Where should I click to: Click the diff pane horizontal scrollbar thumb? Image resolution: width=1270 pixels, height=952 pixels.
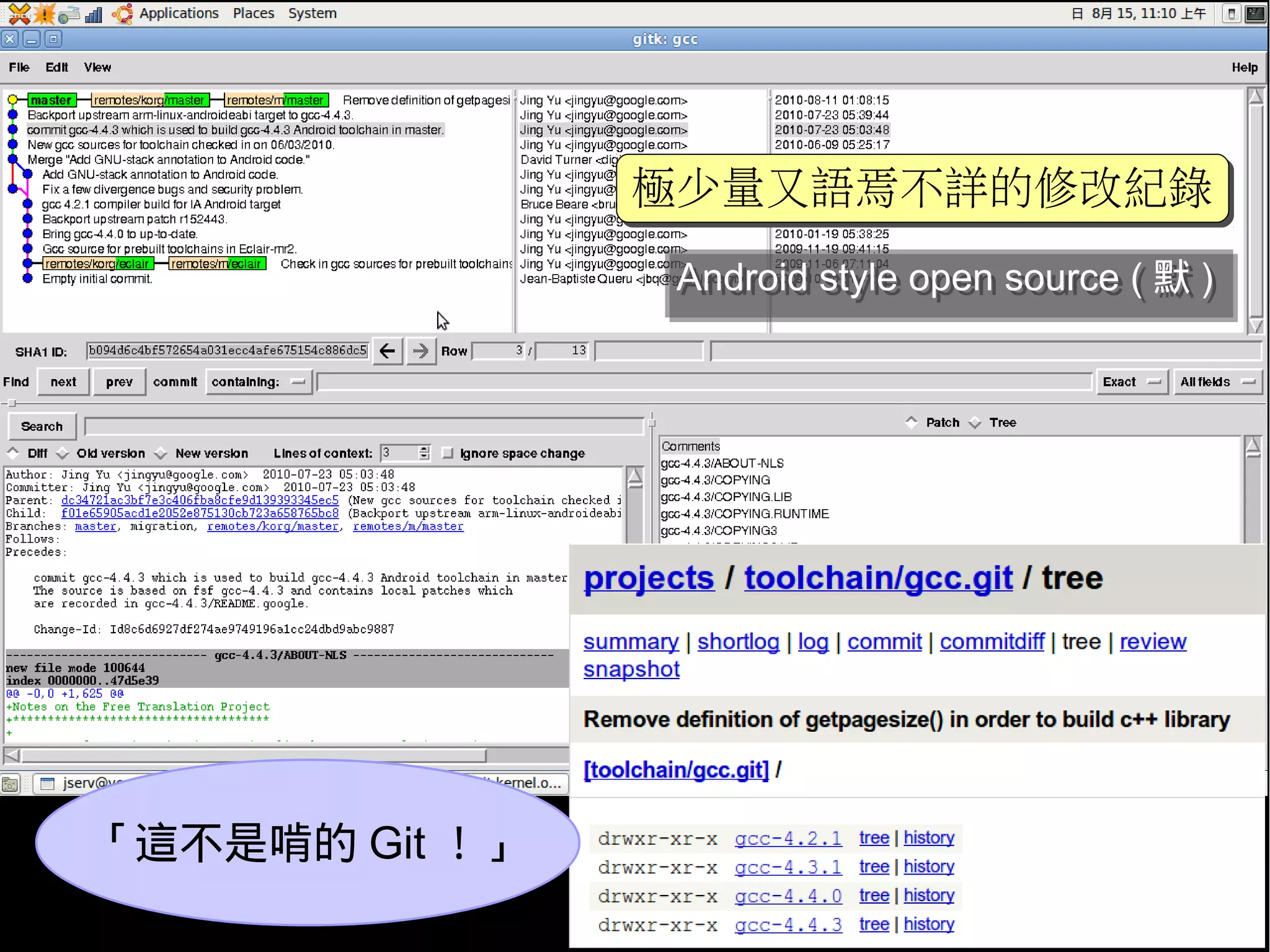[253, 755]
